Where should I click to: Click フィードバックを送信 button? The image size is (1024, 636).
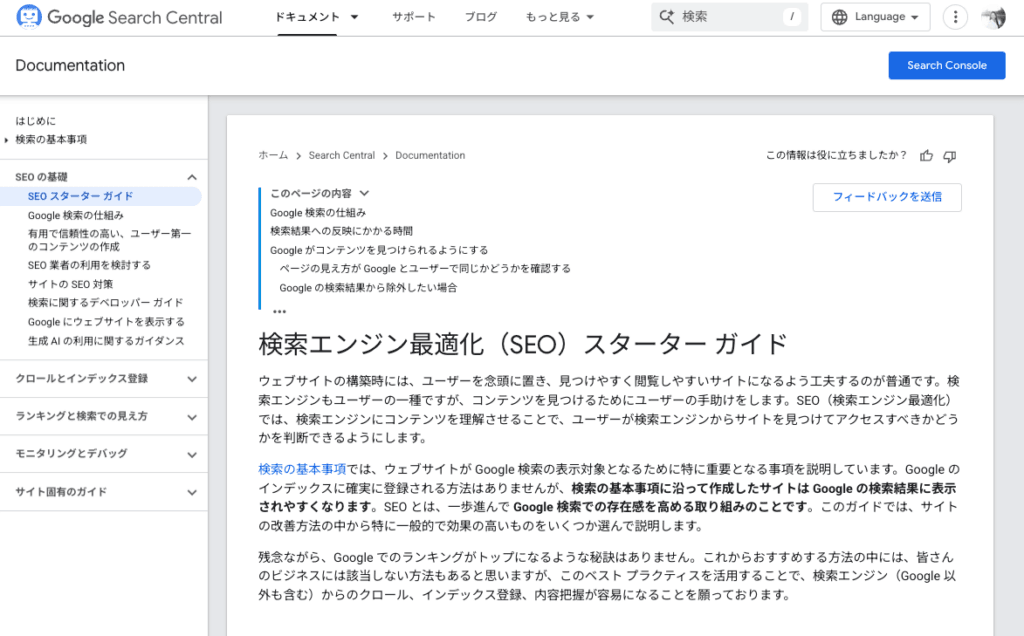887,197
